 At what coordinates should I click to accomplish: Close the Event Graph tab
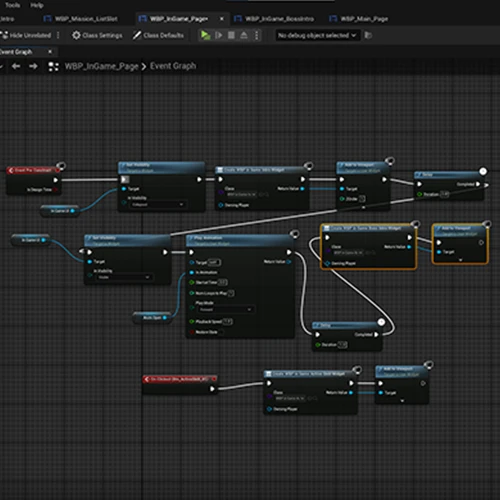(50, 52)
